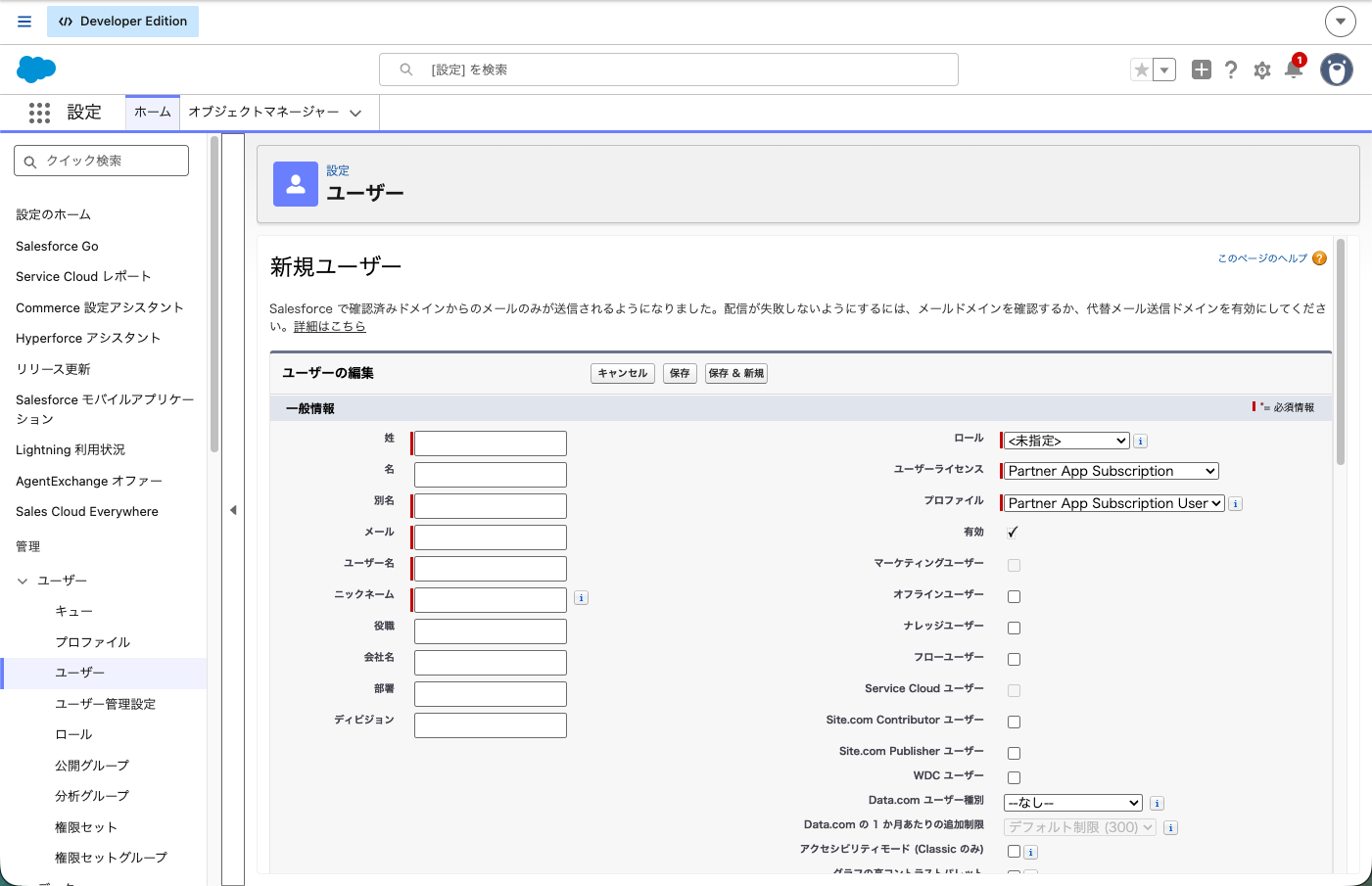Click the circled down-arrow at top right
Image resolution: width=1372 pixels, height=886 pixels.
[x=1341, y=21]
